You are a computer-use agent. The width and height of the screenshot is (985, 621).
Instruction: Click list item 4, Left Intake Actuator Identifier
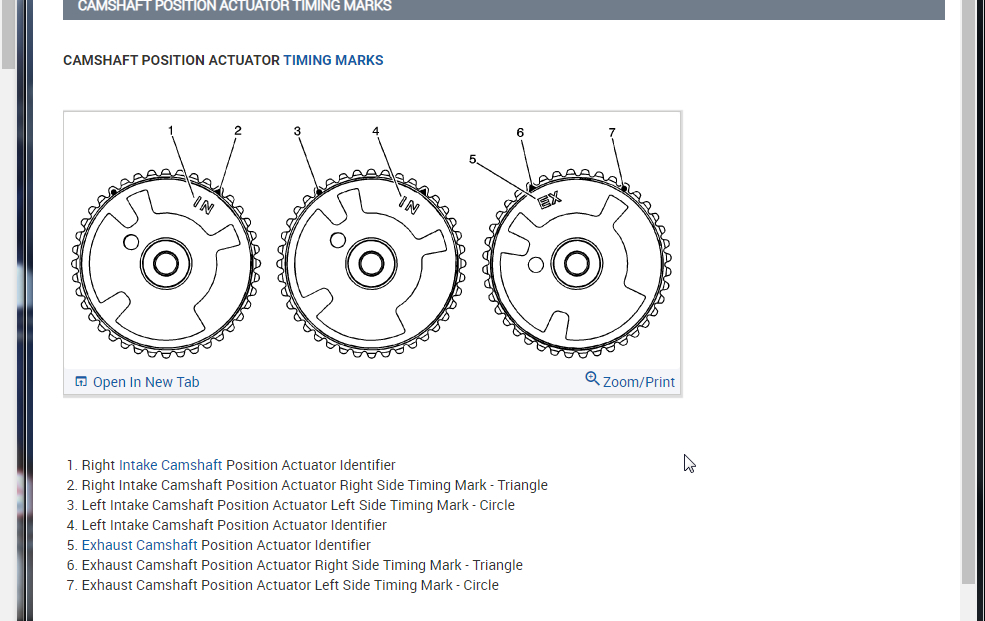click(233, 525)
